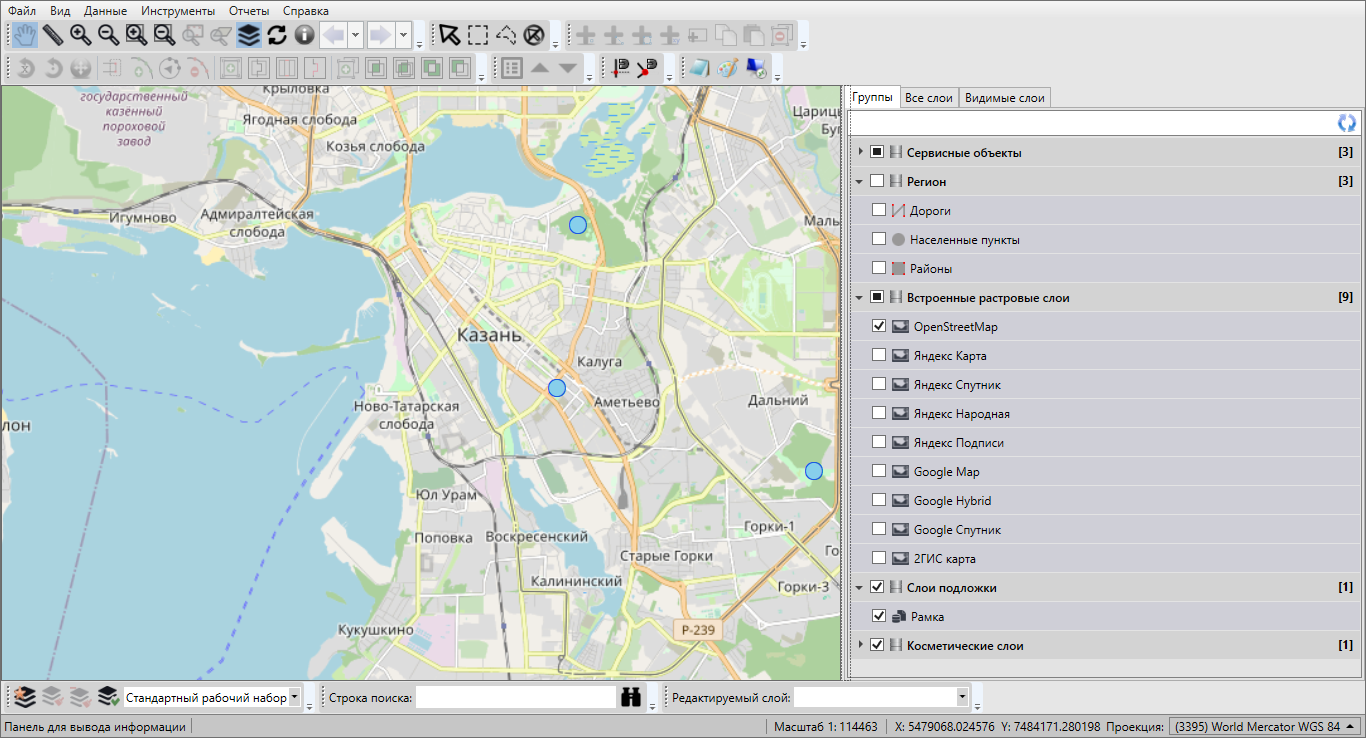Viewport: 1366px width, 738px height.
Task: Click the refresh icon in layer filter
Action: click(1347, 123)
